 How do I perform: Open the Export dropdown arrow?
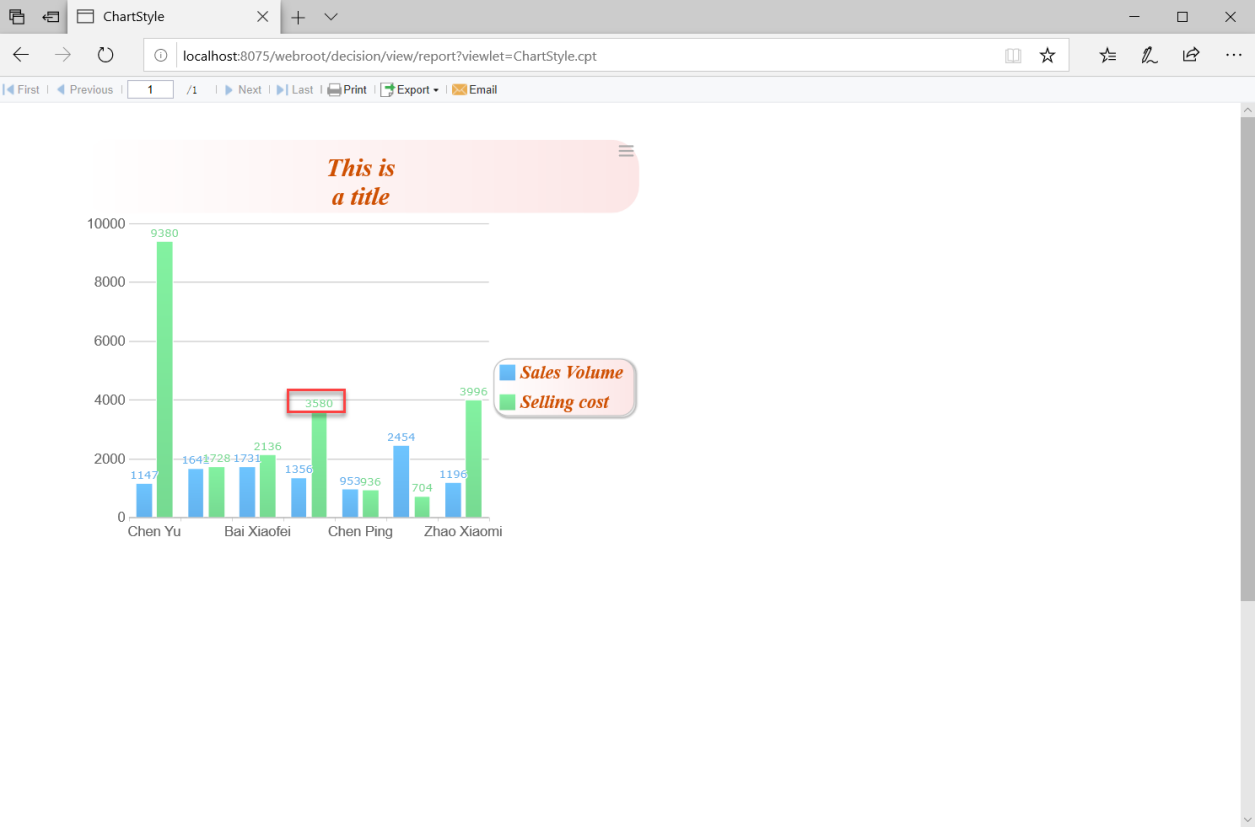point(437,89)
